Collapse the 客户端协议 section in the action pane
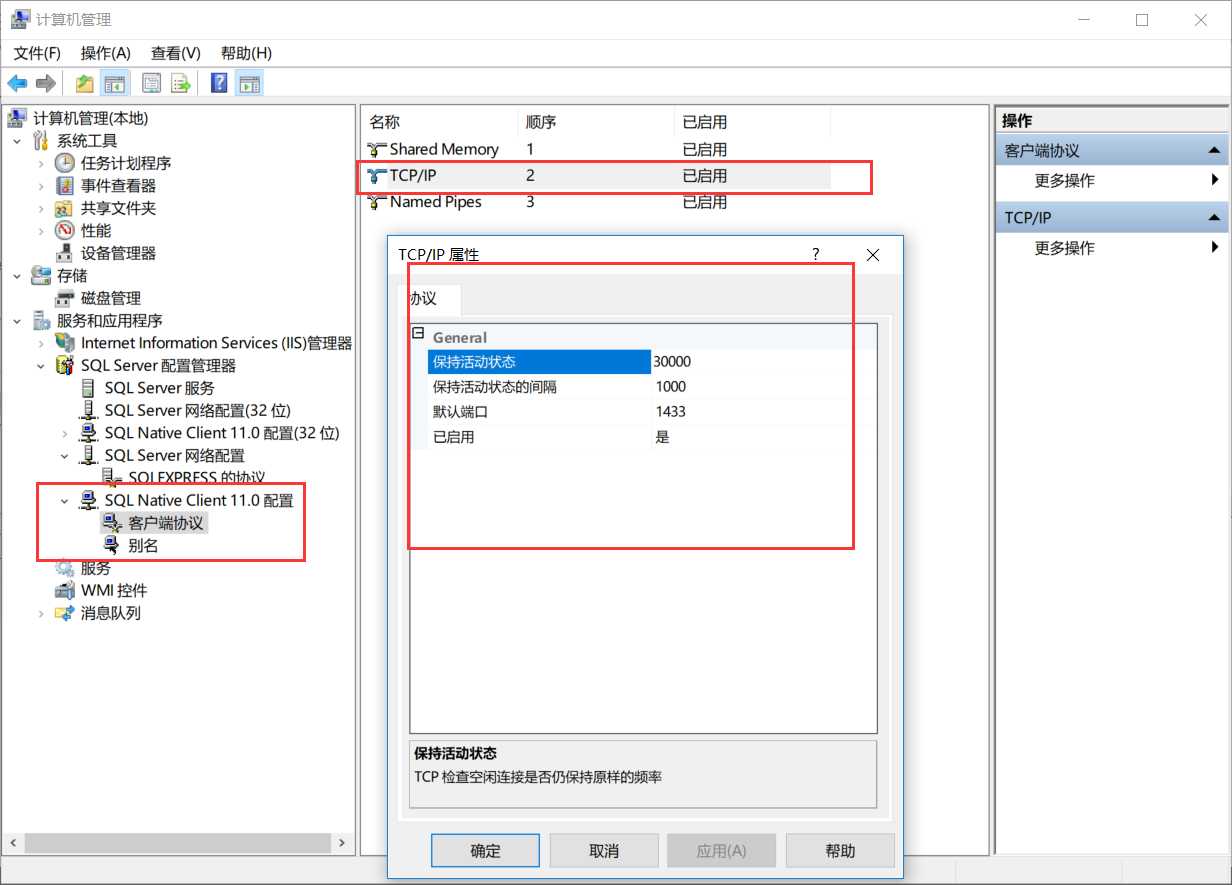Image resolution: width=1232 pixels, height=885 pixels. pyautogui.click(x=1214, y=151)
